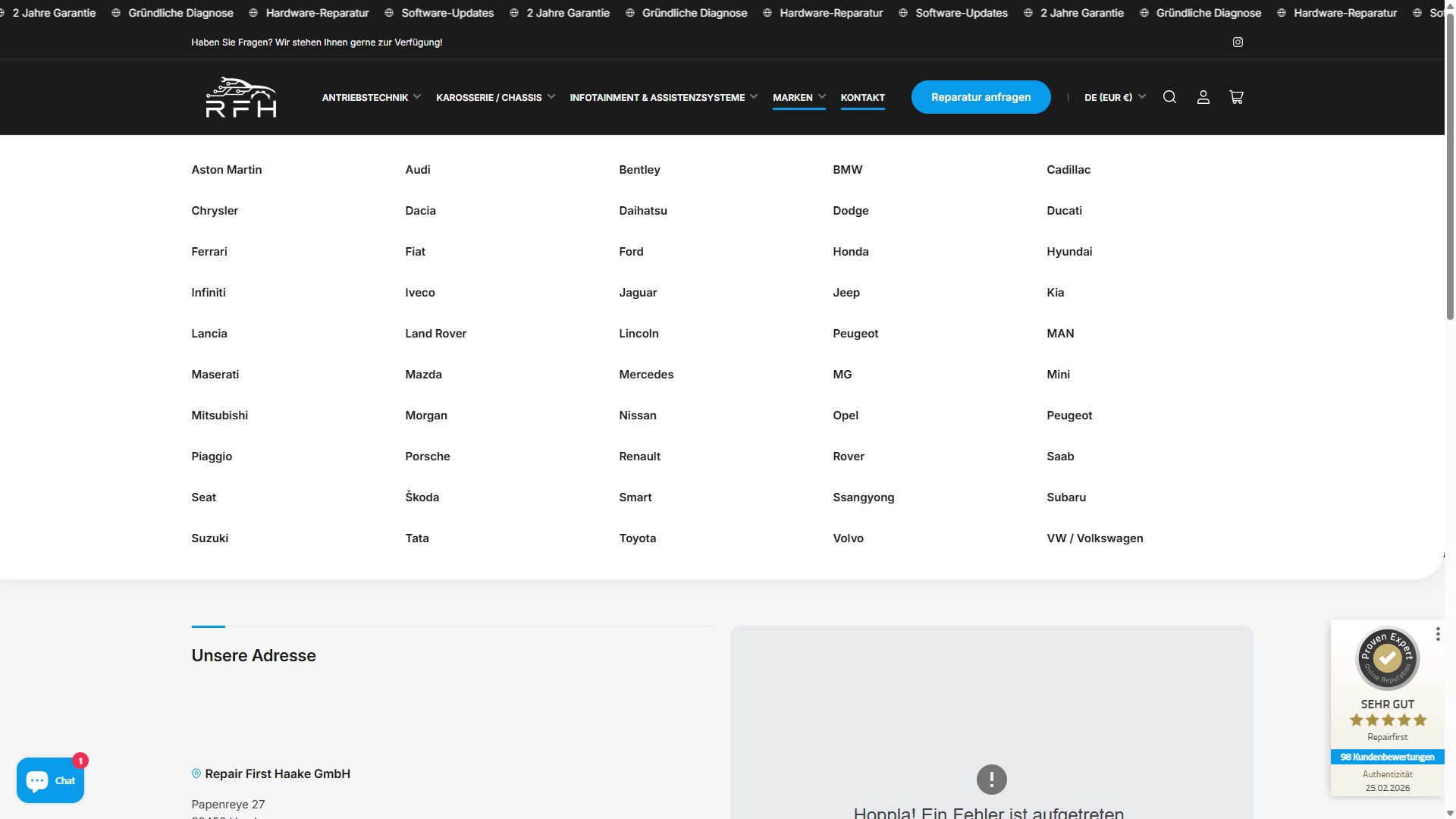The image size is (1456, 819).
Task: Click the 98 Kundenbewertungen bar
Action: (x=1387, y=757)
